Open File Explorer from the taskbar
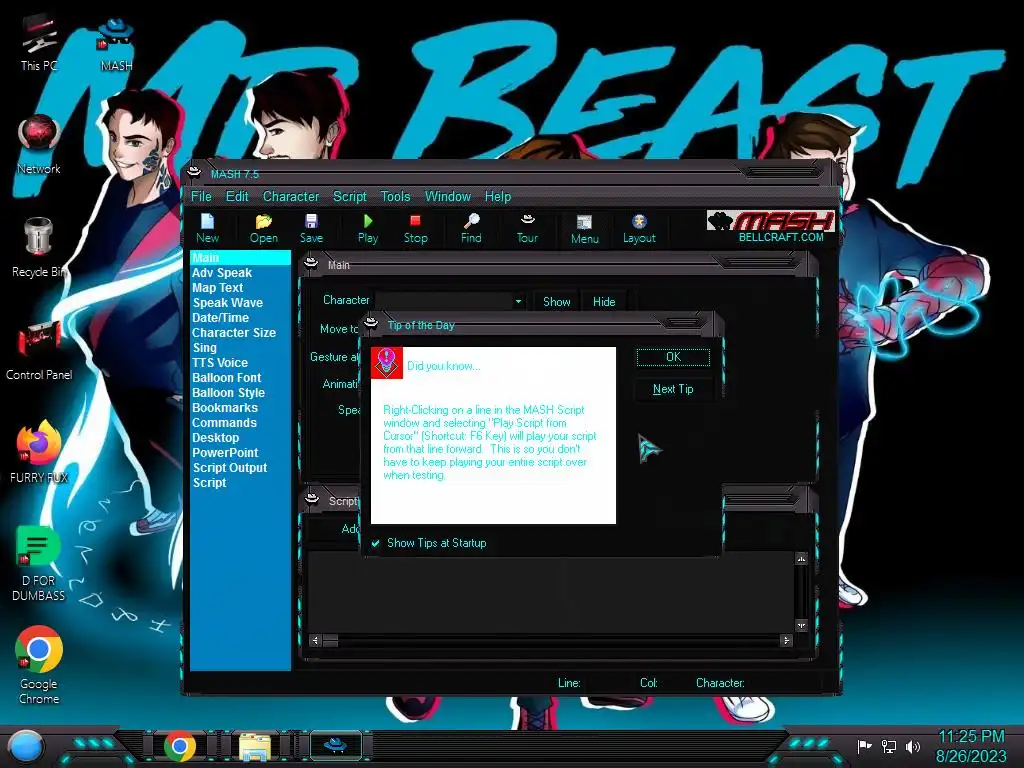This screenshot has height=768, width=1024. coord(255,746)
